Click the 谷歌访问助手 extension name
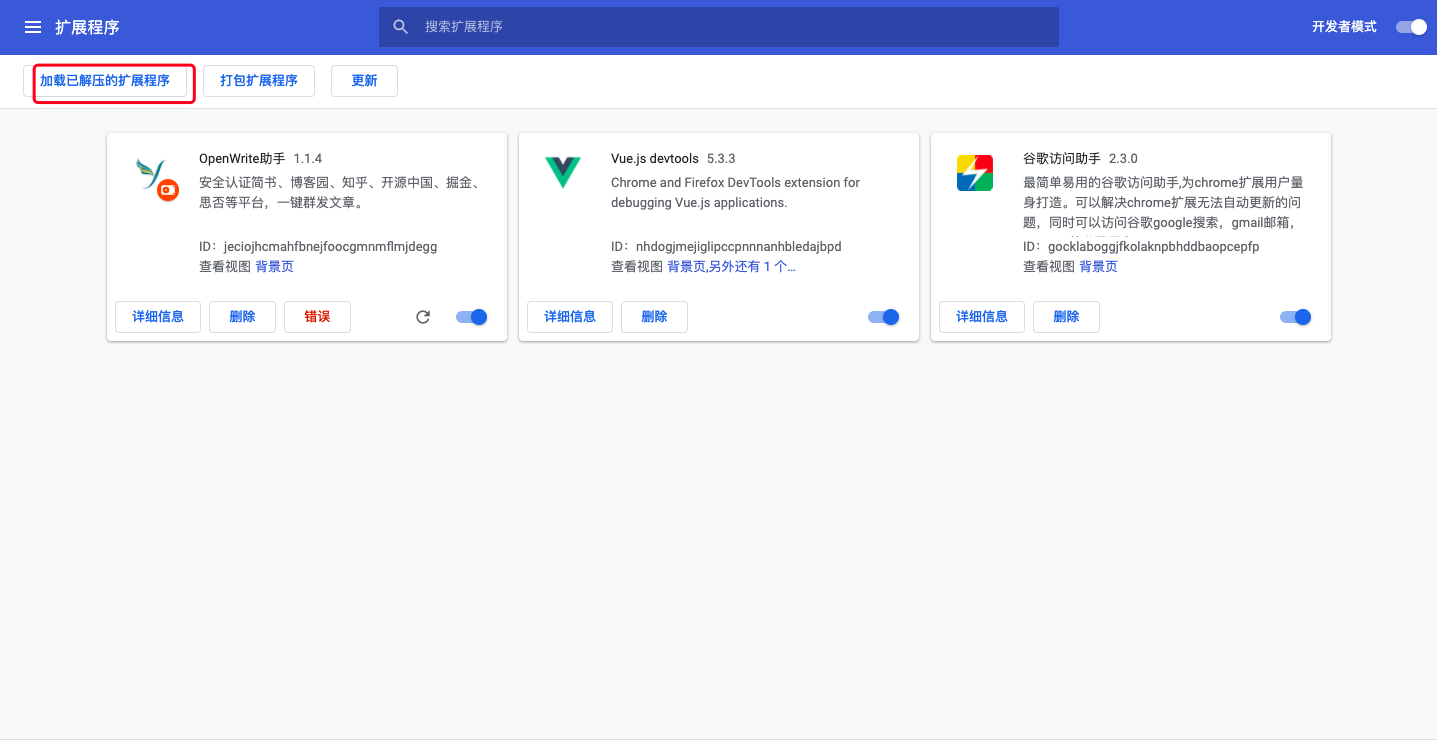 [x=1062, y=159]
